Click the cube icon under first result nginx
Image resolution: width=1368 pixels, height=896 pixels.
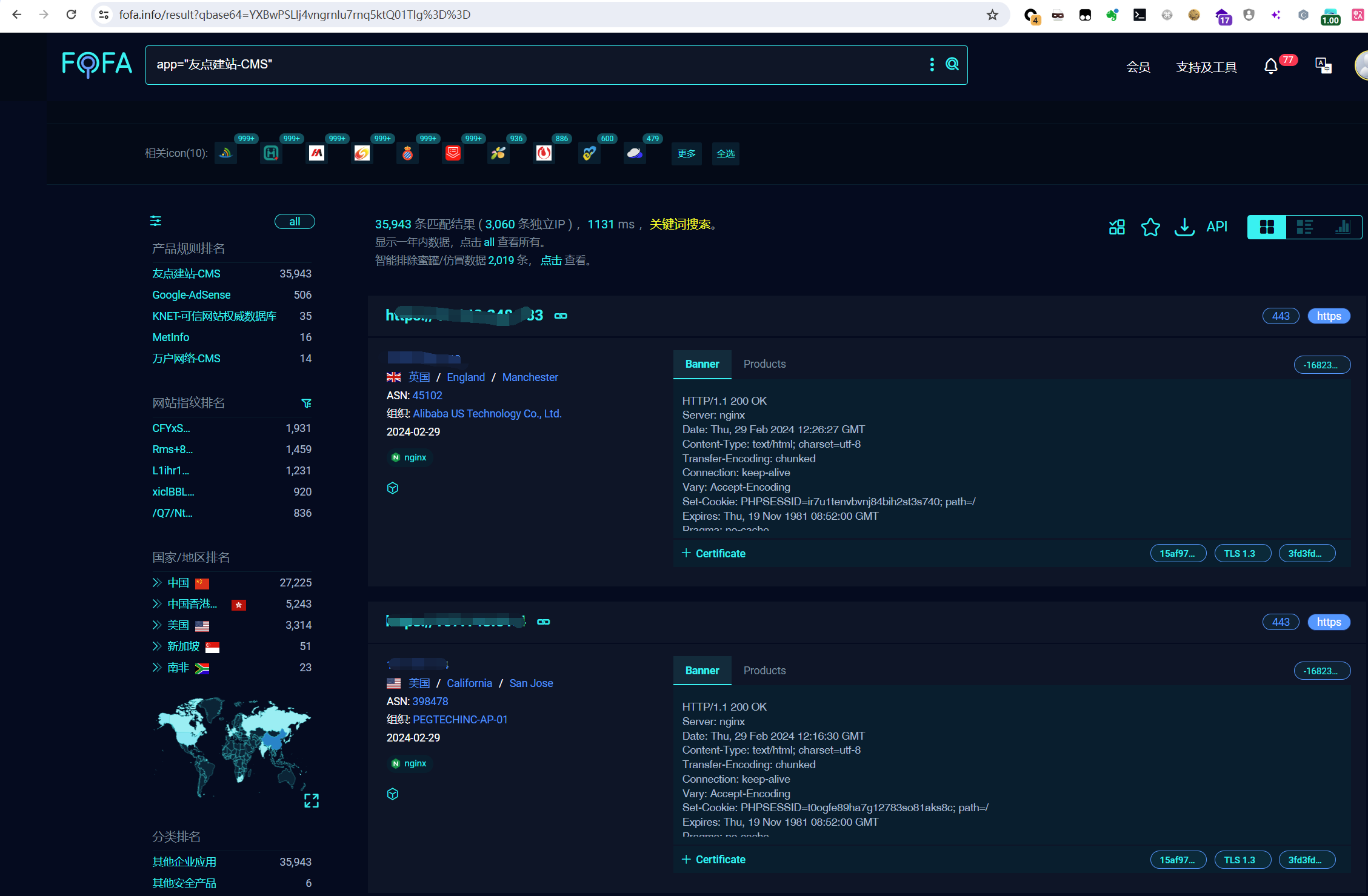point(393,488)
